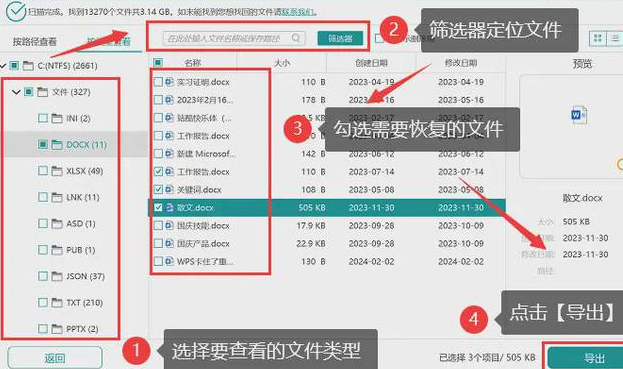The height and width of the screenshot is (369, 623).
Task: Select the INI (2) tree item
Action: 78,118
